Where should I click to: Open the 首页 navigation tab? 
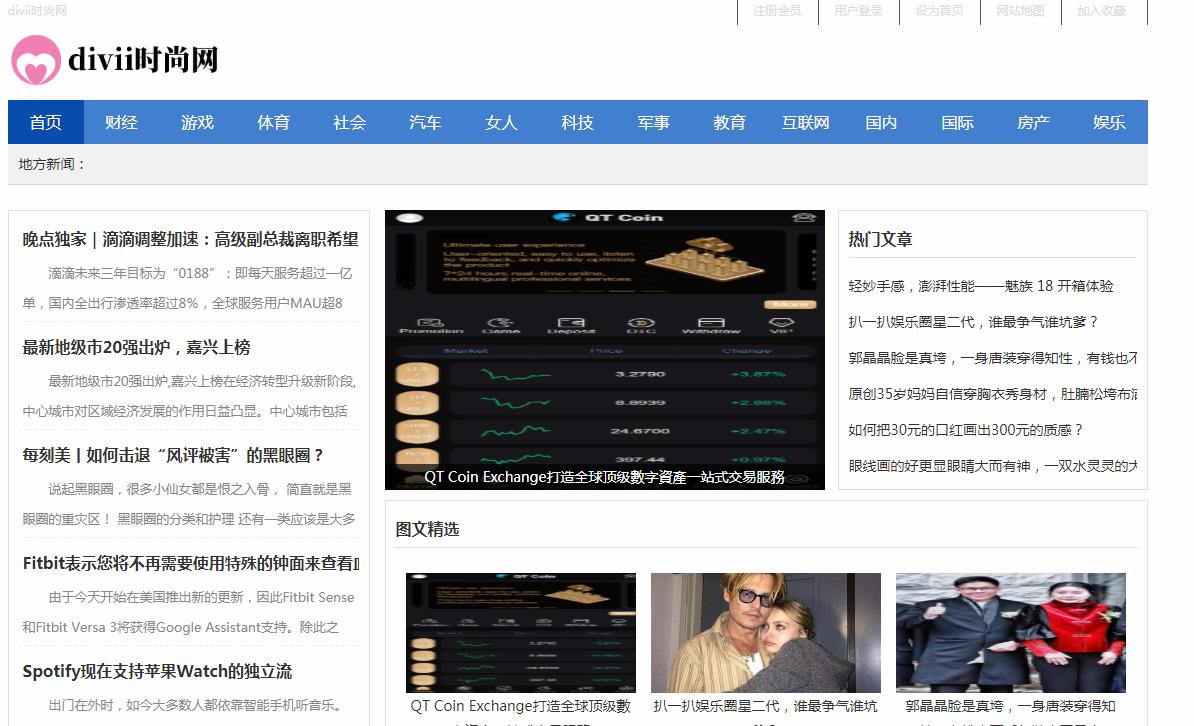46,122
